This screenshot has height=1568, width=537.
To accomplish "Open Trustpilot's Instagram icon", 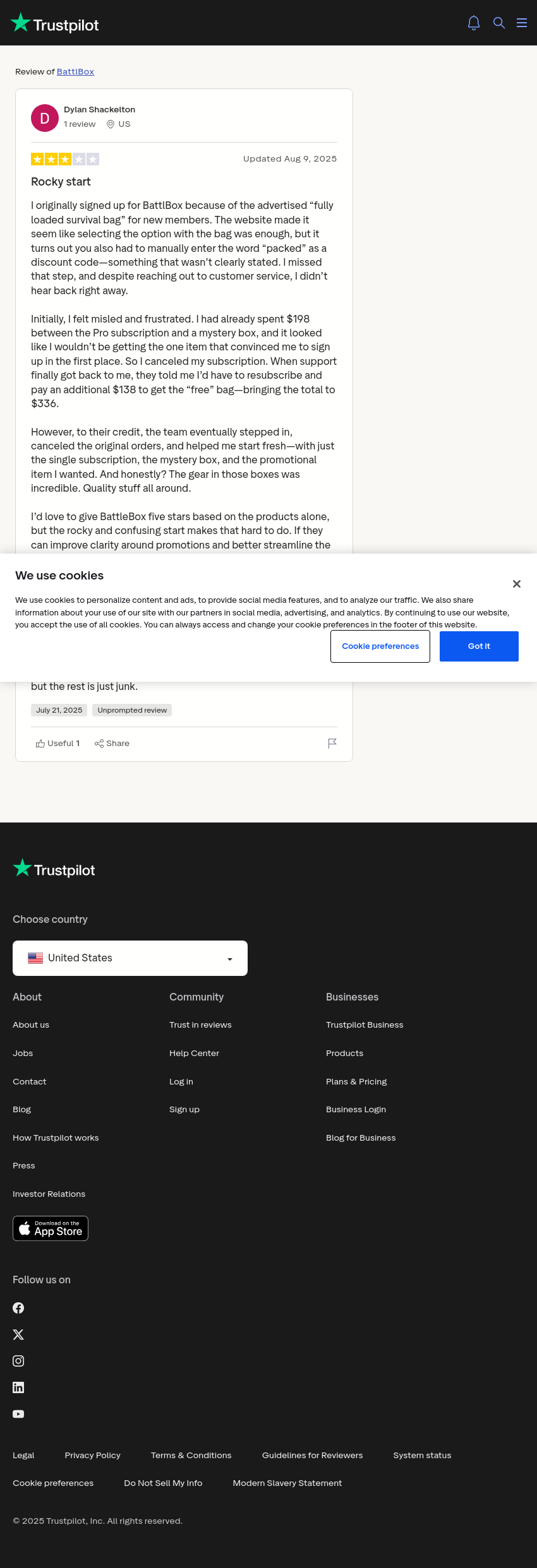I will click(x=18, y=1361).
